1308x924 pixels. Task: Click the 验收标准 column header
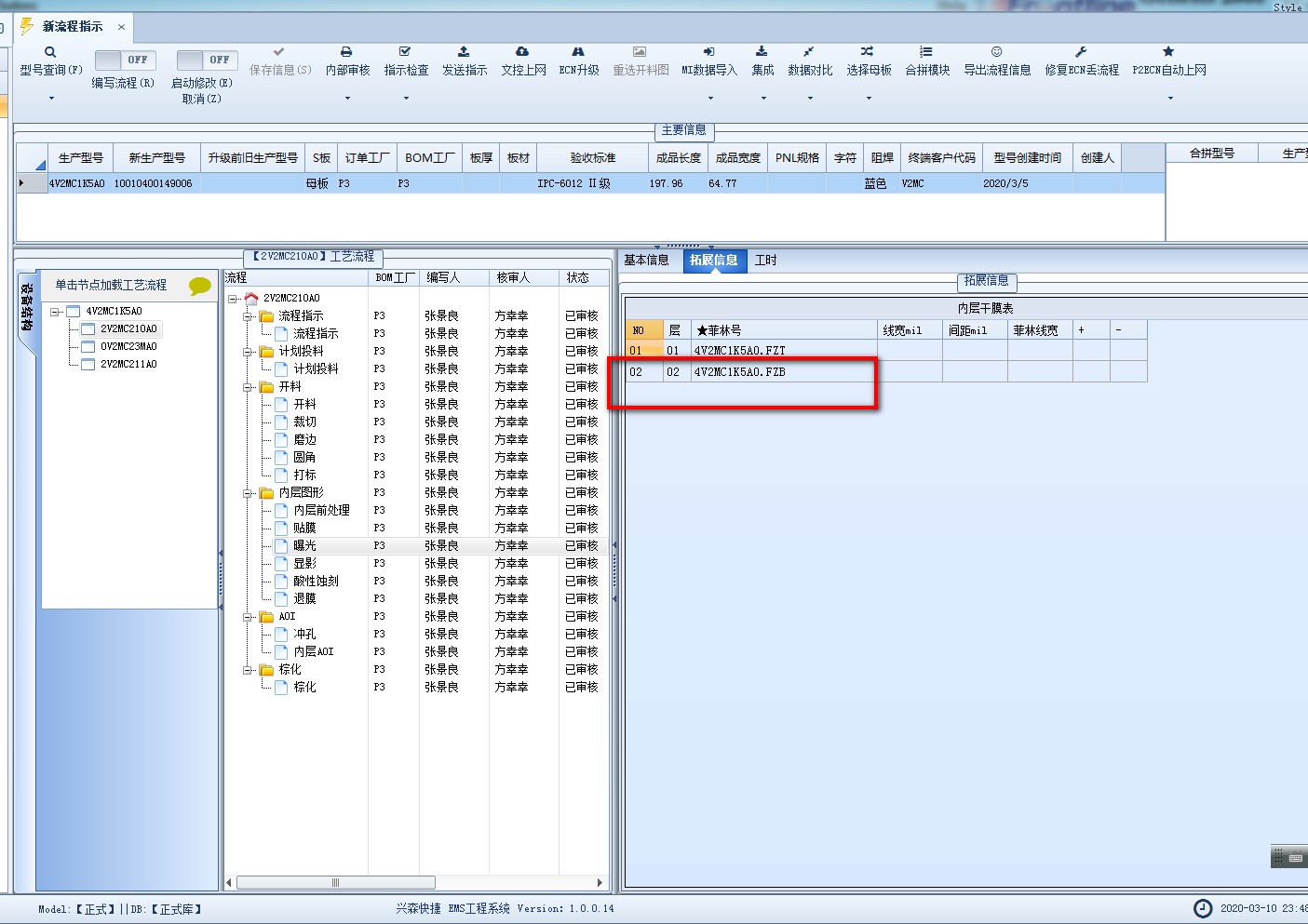(592, 158)
